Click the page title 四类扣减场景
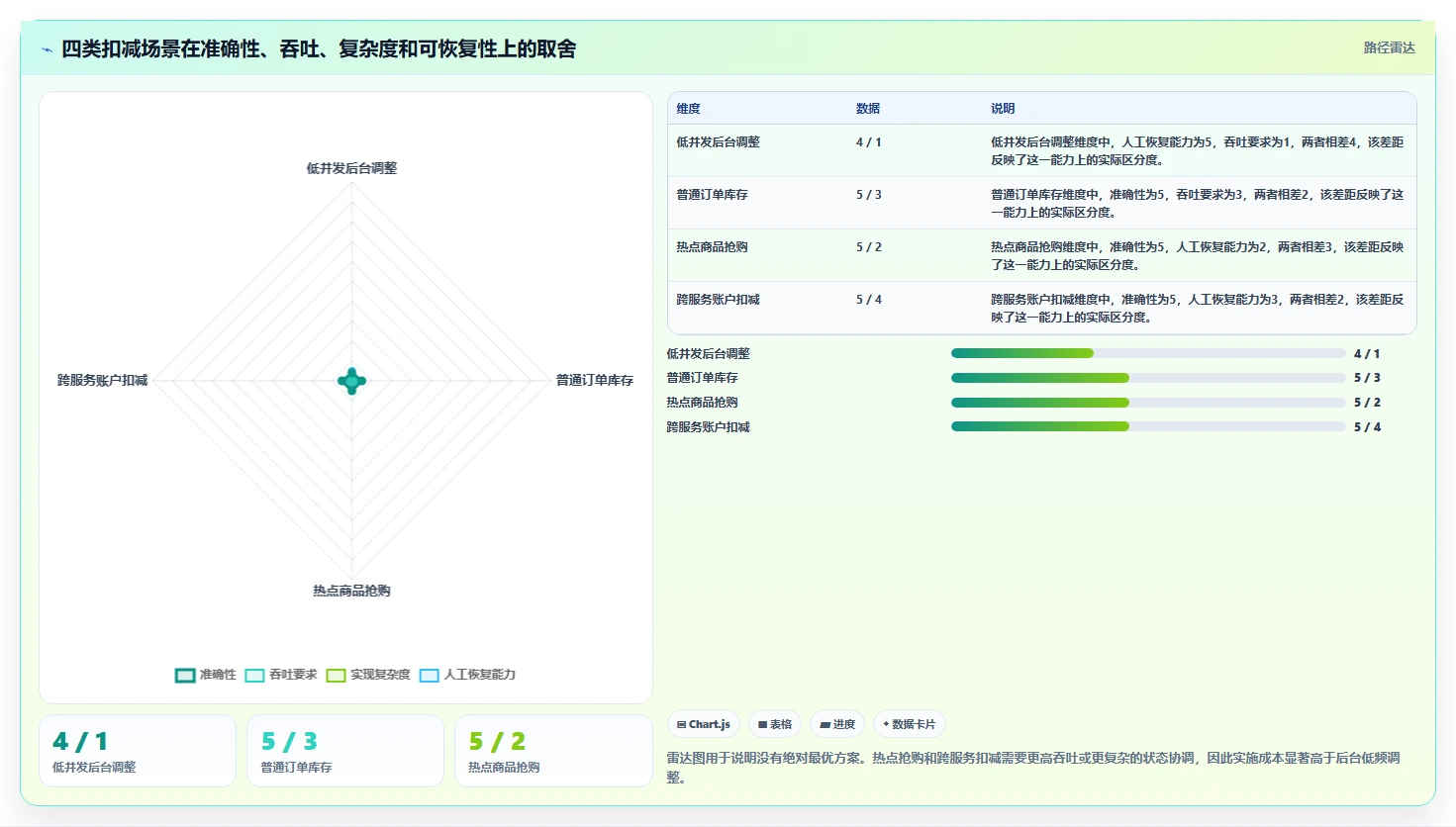Screen dimensions: 1456x827 coord(319,48)
